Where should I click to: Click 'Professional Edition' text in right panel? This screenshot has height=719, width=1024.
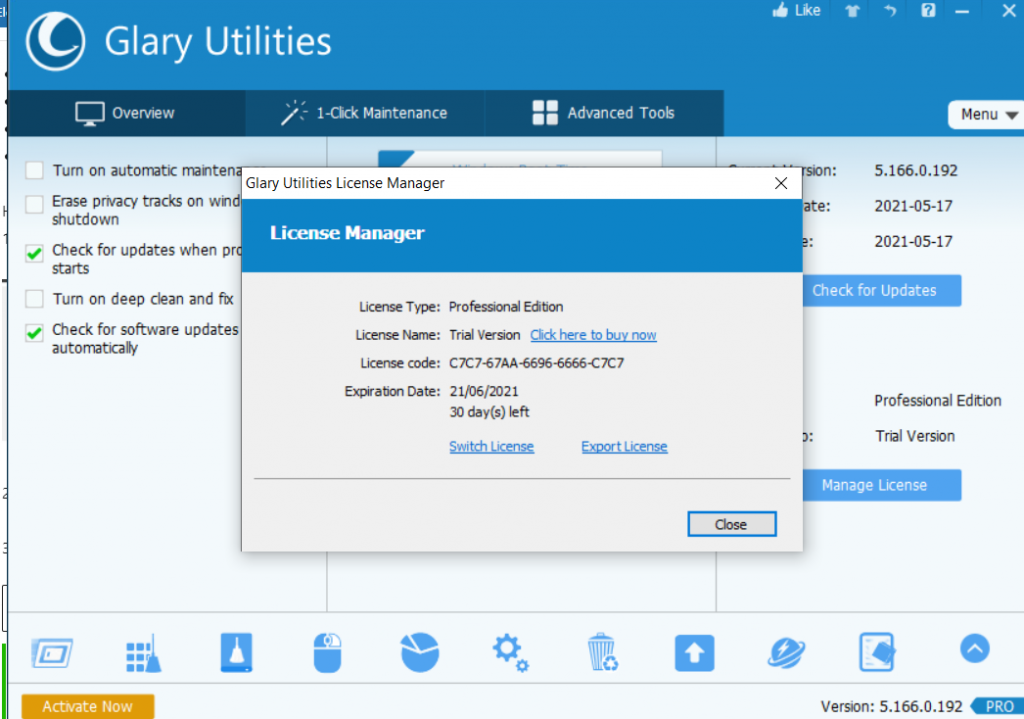(937, 401)
